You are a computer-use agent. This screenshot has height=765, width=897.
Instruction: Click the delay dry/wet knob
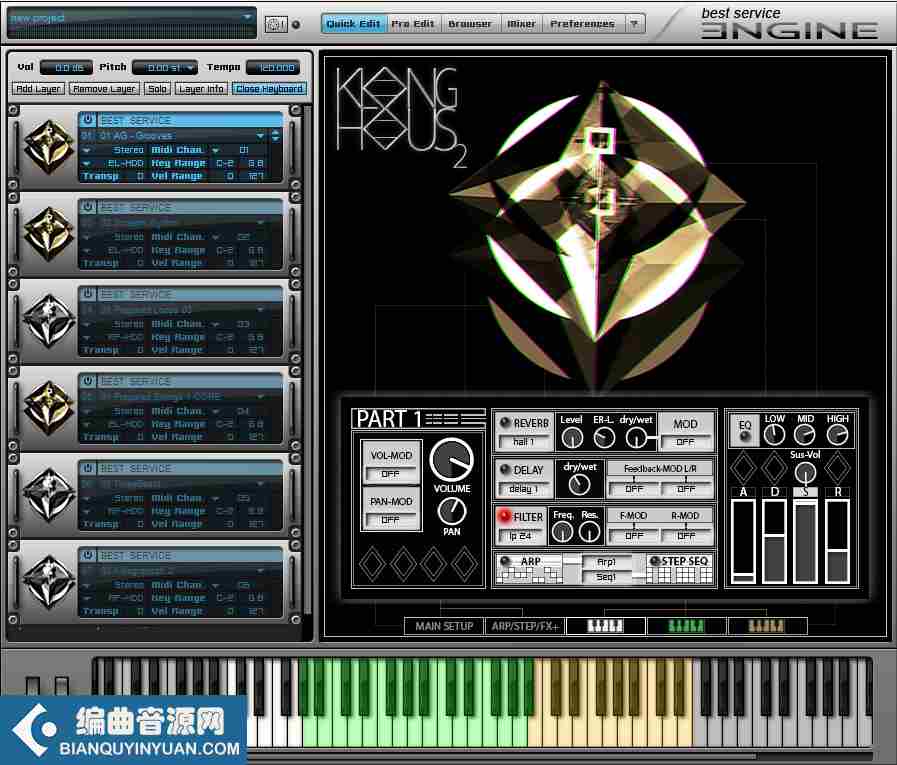(x=579, y=485)
